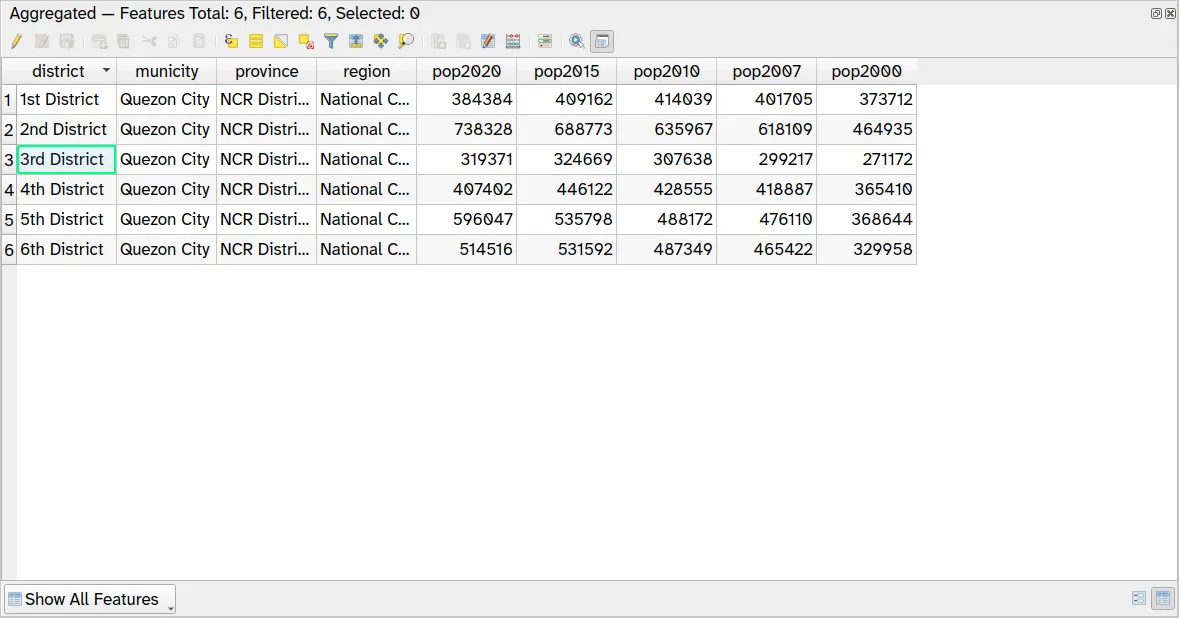Select the 3rd District cell
Image resolution: width=1179 pixels, height=618 pixels.
tap(64, 159)
